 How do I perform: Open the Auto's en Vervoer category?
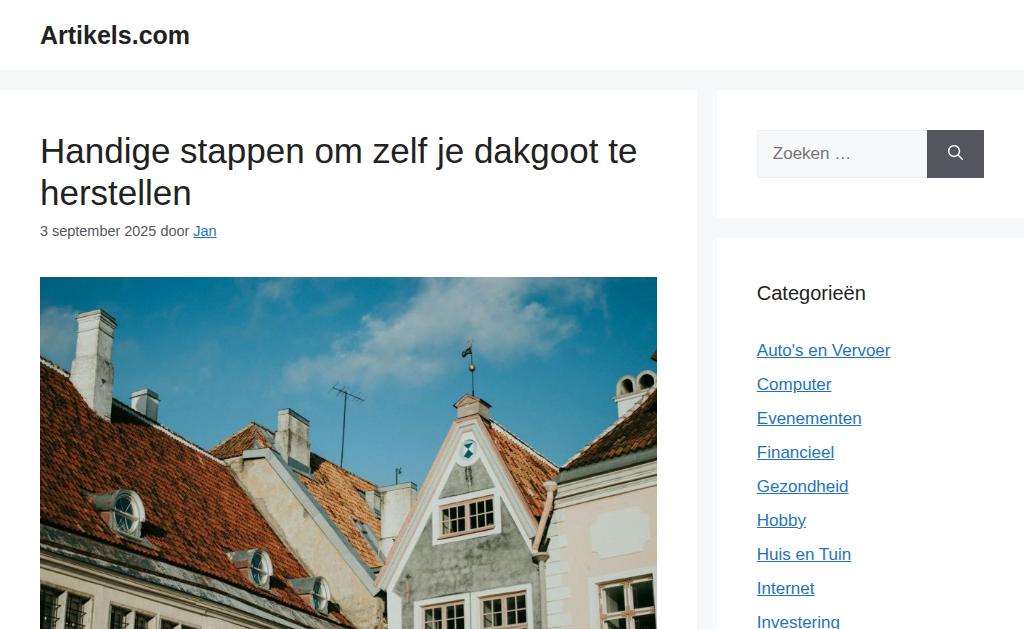(x=823, y=350)
